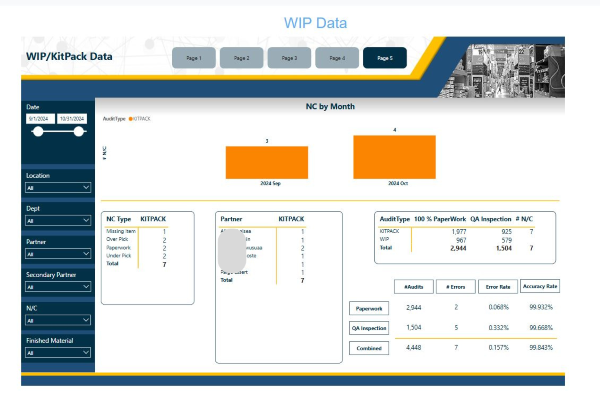Click the QA Inspection column header
Image resolution: width=600 pixels, height=406 pixels.
pyautogui.click(x=491, y=219)
